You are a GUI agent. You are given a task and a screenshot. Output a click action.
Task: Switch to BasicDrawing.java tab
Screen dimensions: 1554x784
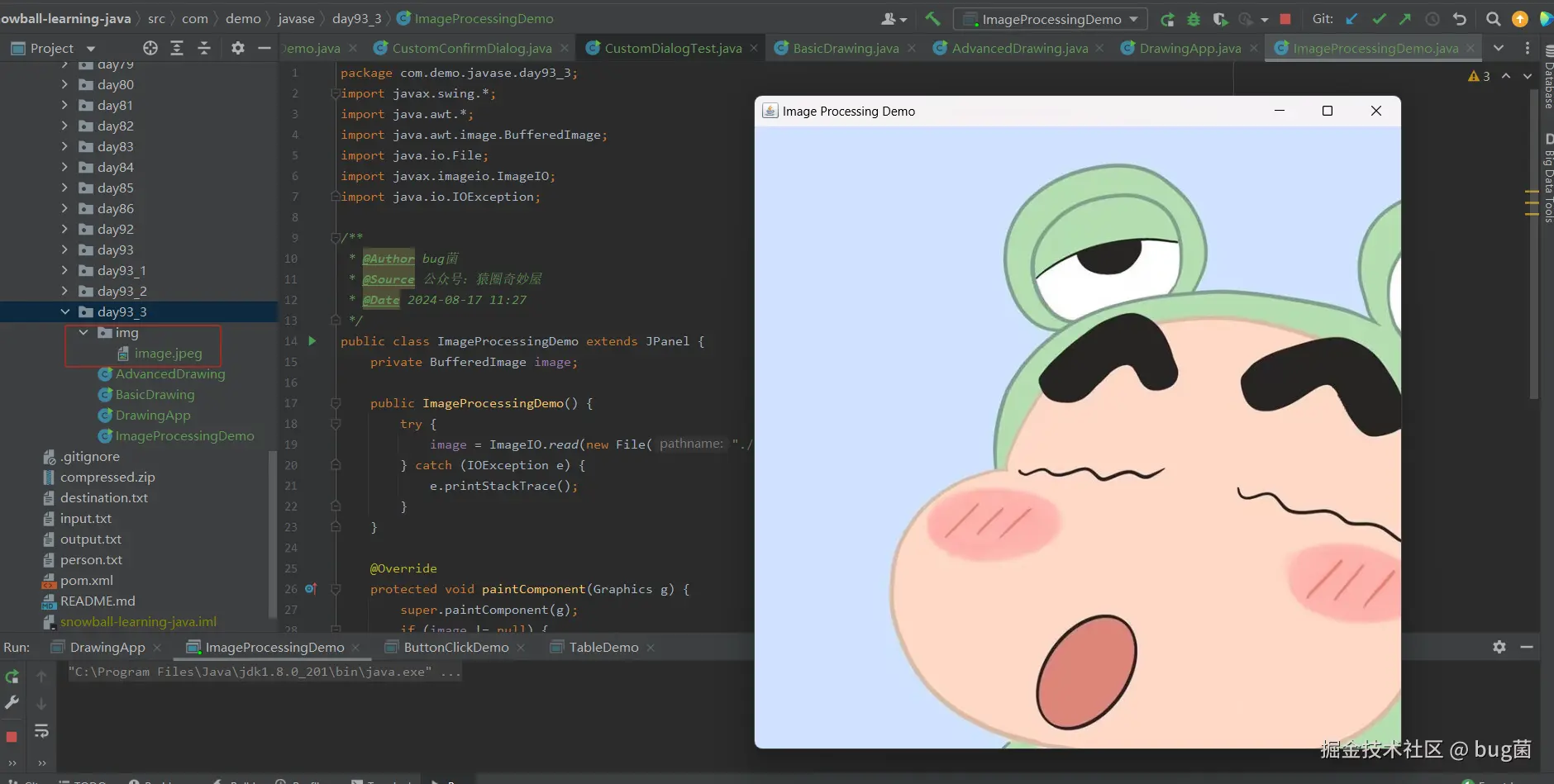pos(846,48)
